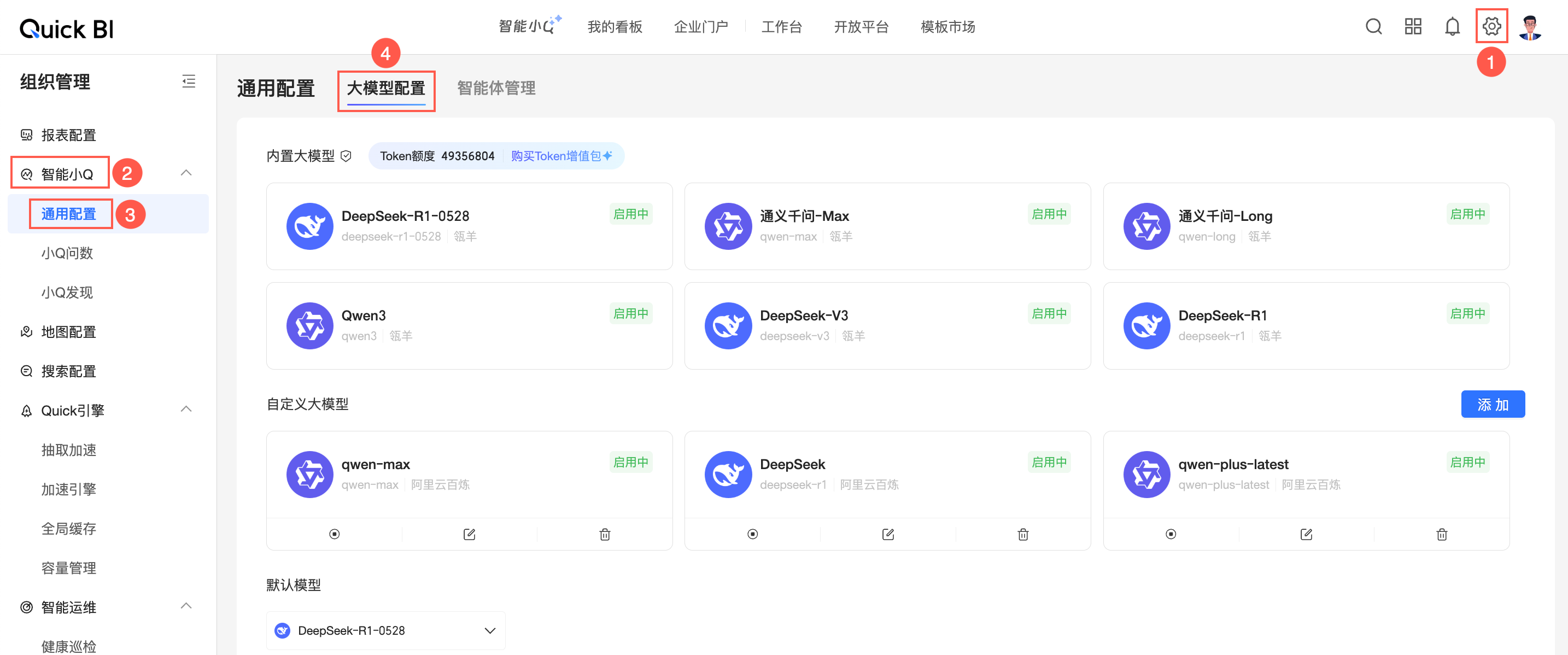
Task: Toggle enable status for qwen-plus-latest
Action: click(x=1171, y=534)
